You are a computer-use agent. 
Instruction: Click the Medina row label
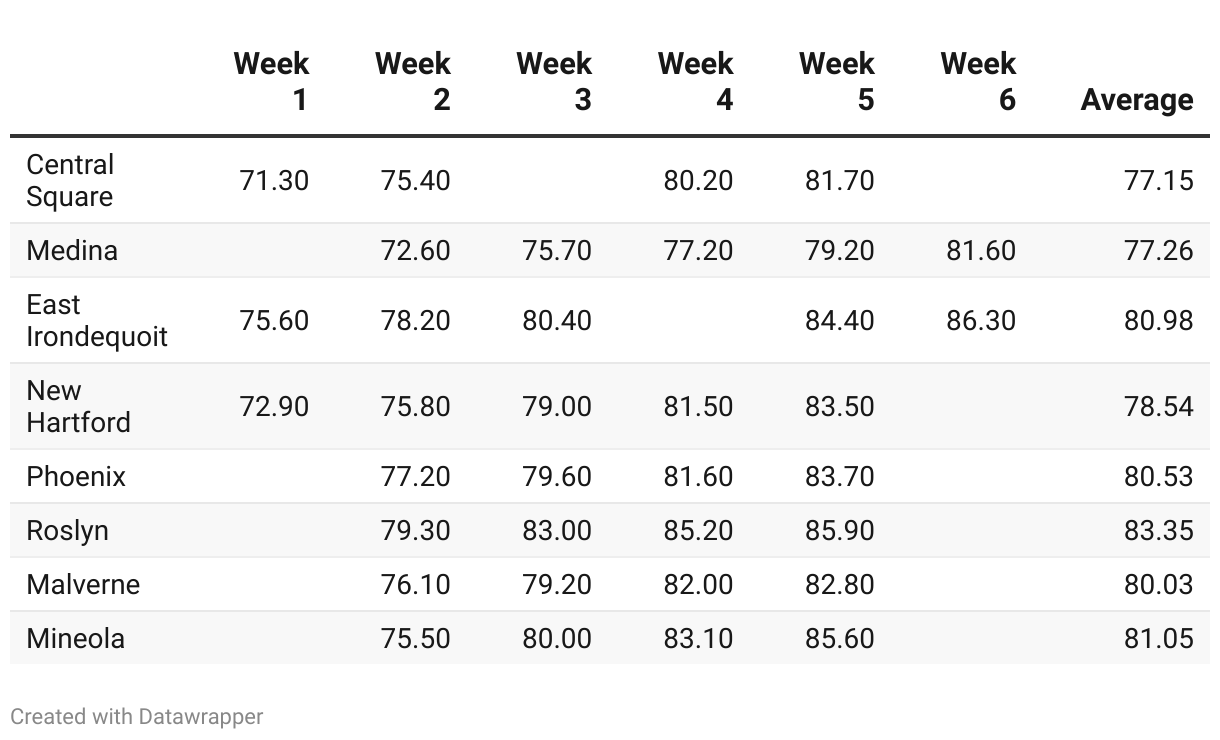(x=72, y=250)
